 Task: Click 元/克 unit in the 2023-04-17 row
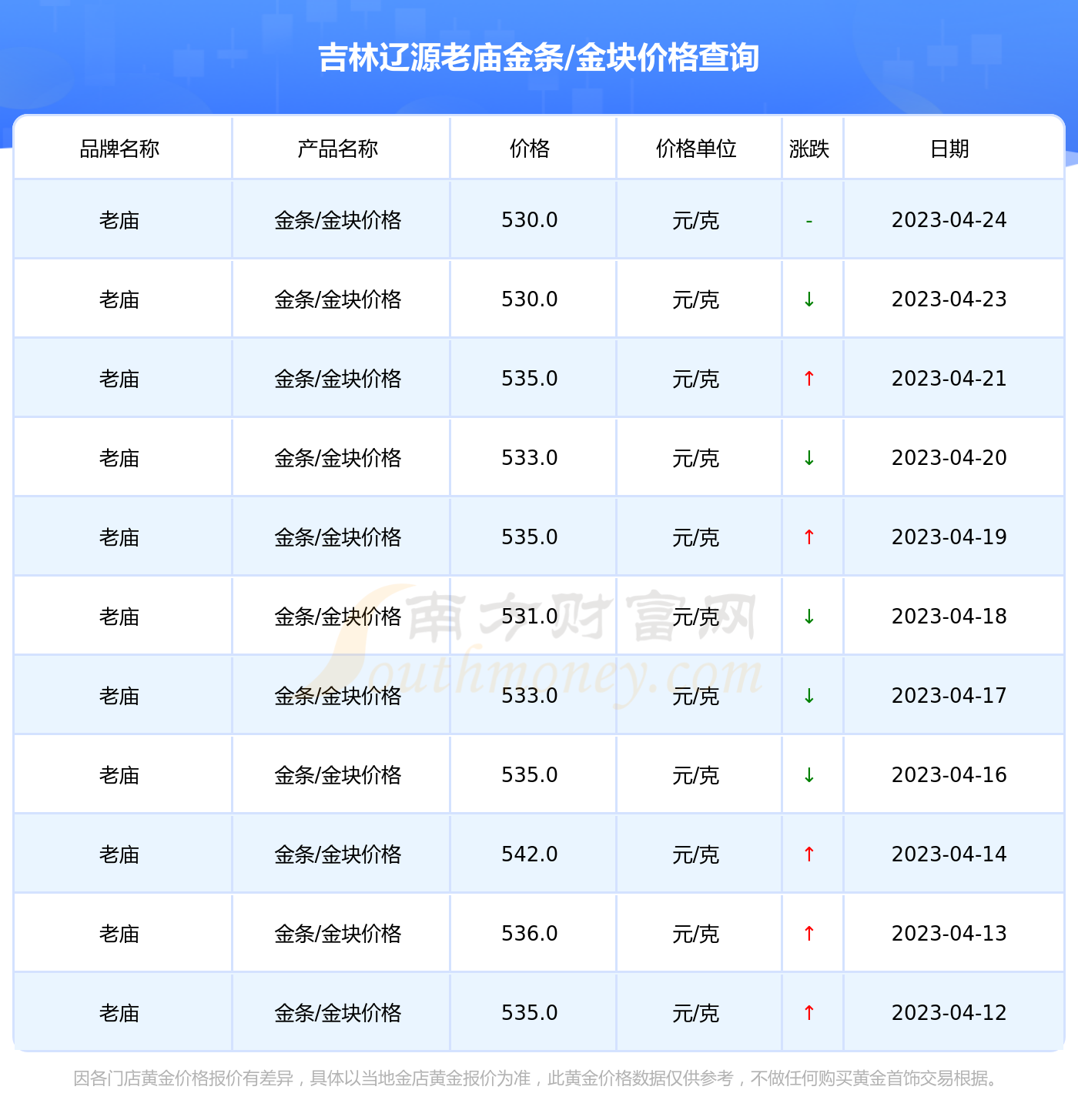pos(696,697)
